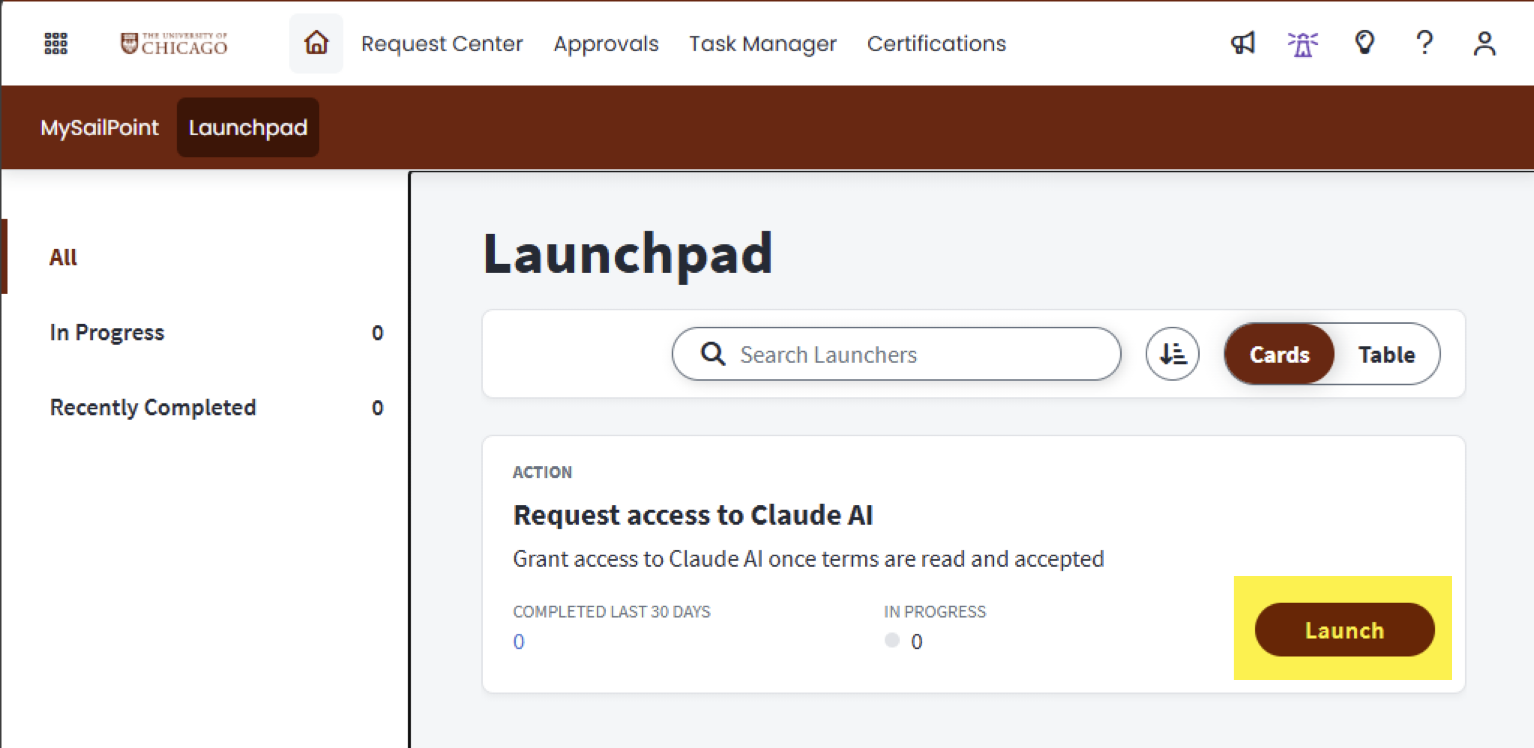Click the purple lighthouse icon

pyautogui.click(x=1303, y=44)
